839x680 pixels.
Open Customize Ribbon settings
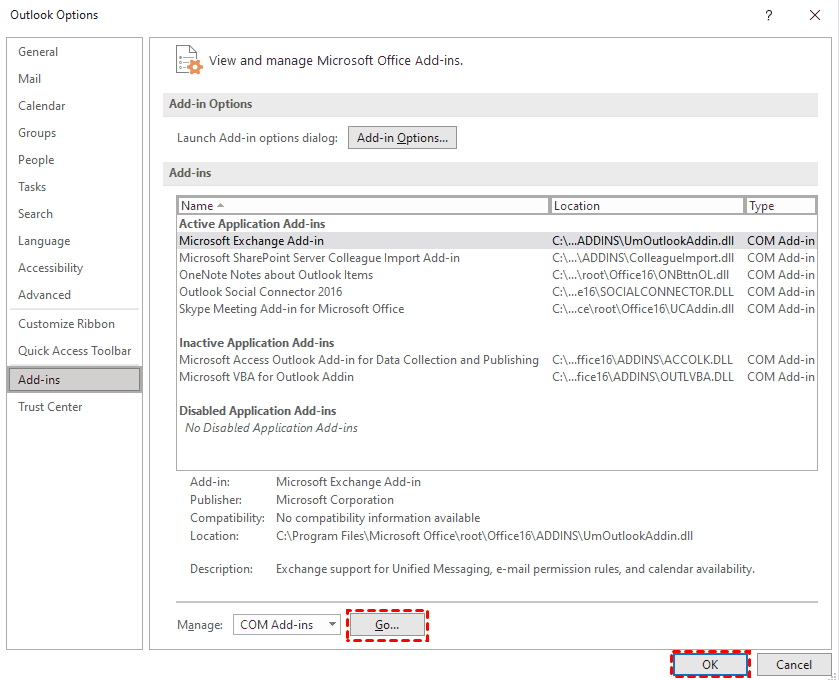66,324
